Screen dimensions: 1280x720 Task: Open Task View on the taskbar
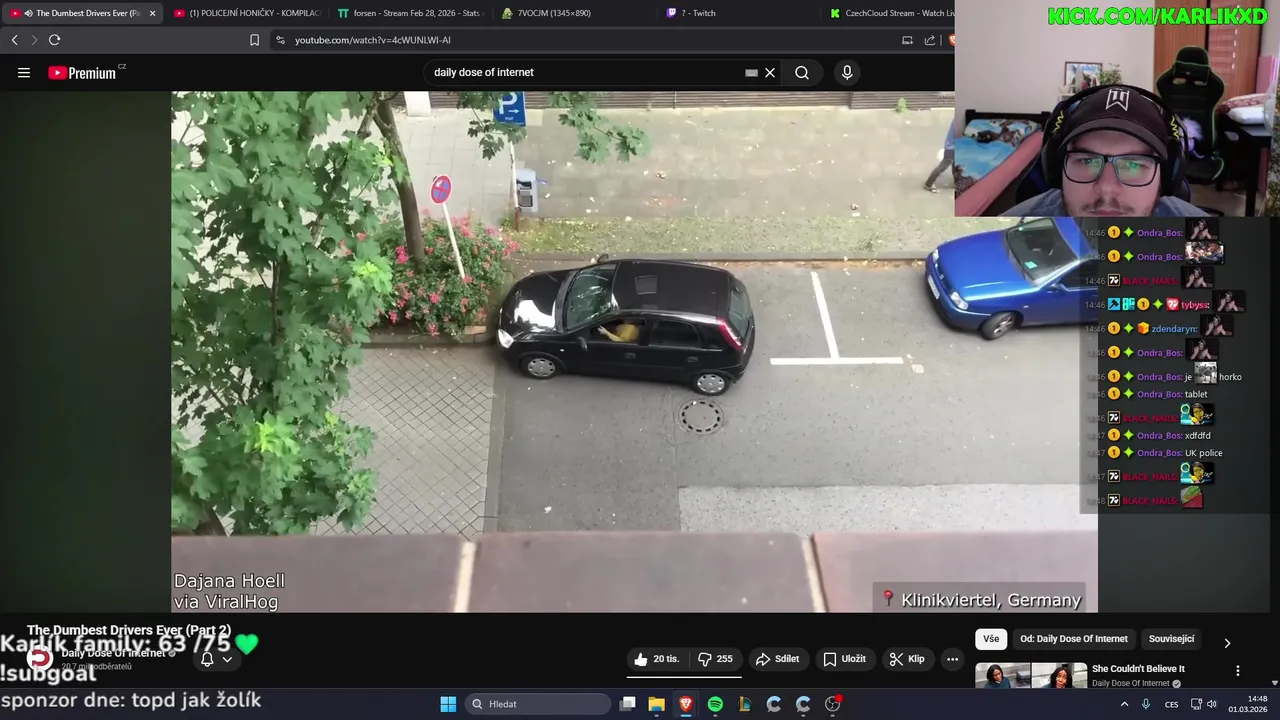pos(627,704)
